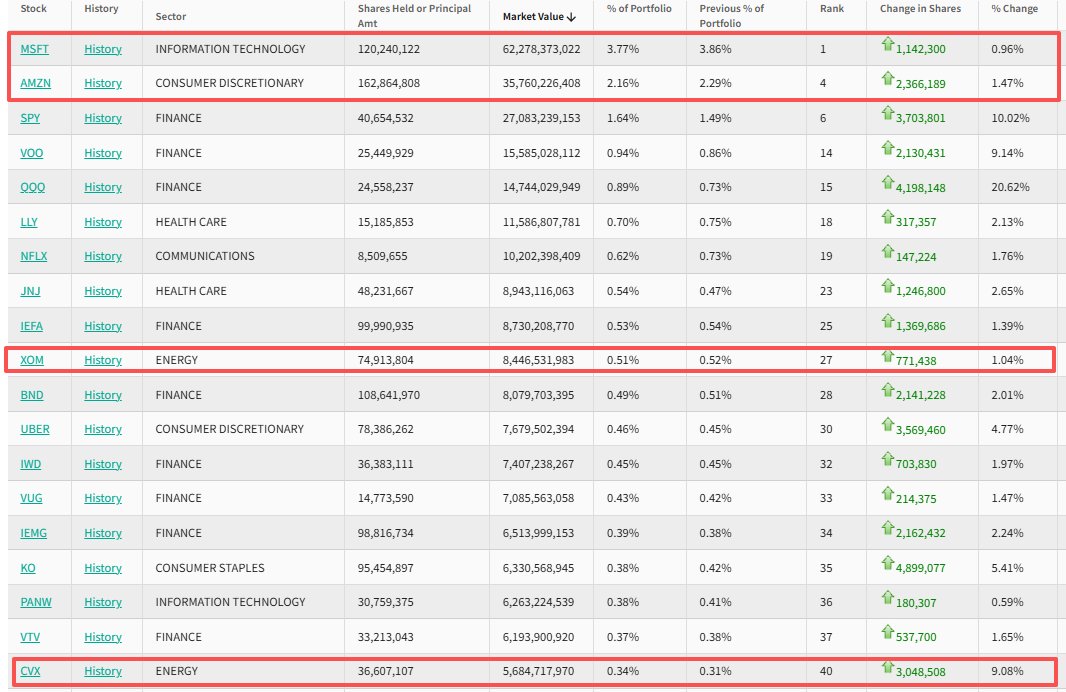Click the Change in Shares column header
Viewport: 1066px width, 692px height.
click(920, 9)
